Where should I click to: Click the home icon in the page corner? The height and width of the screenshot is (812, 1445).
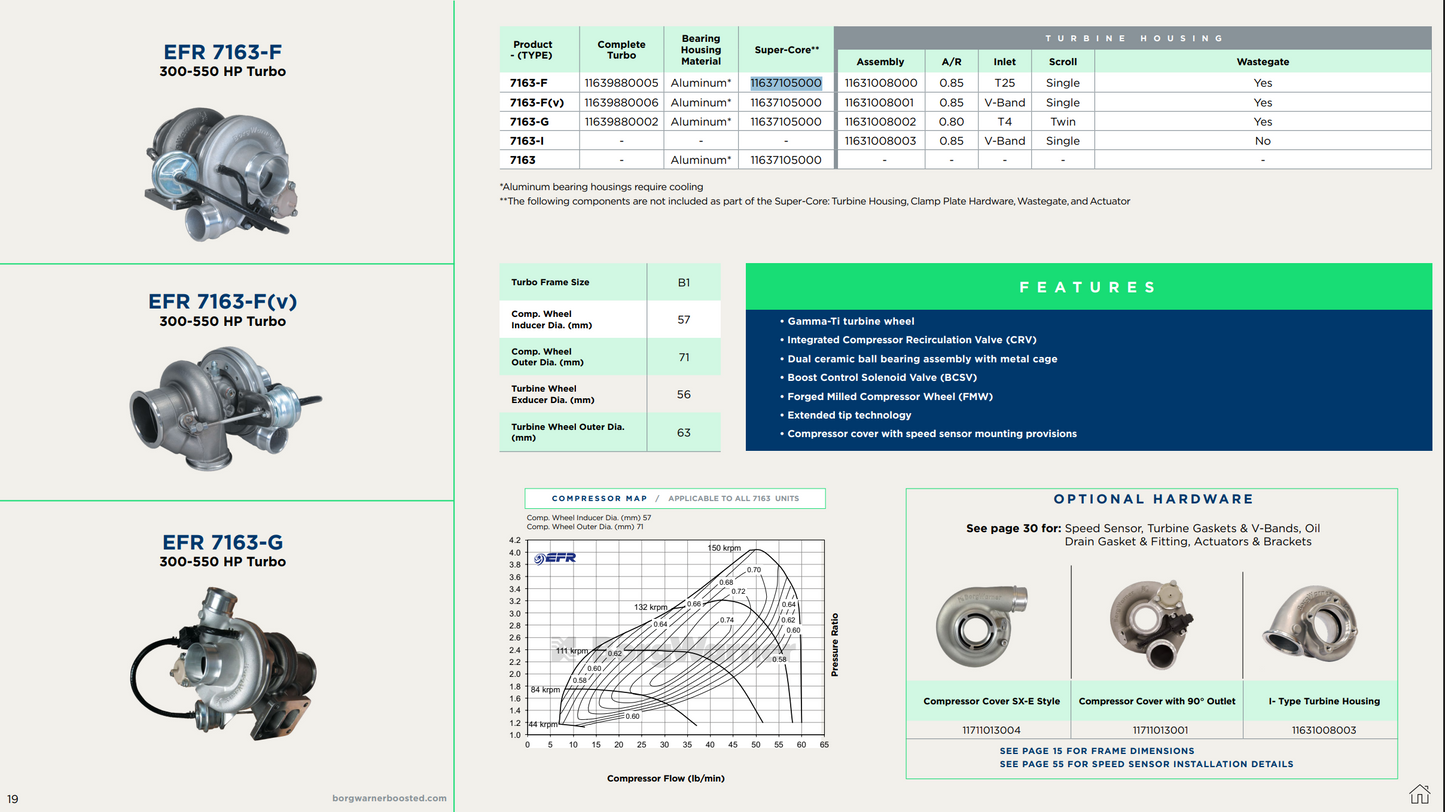pos(1420,794)
